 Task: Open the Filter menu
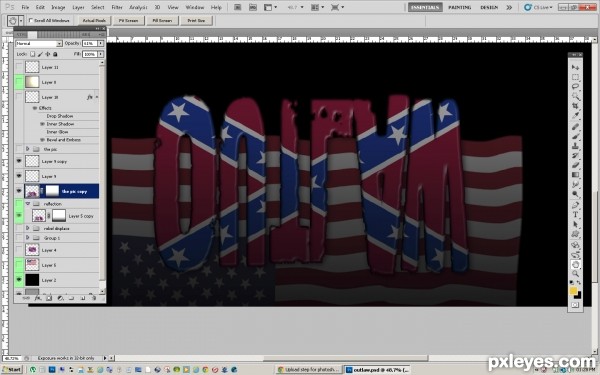(x=117, y=7)
